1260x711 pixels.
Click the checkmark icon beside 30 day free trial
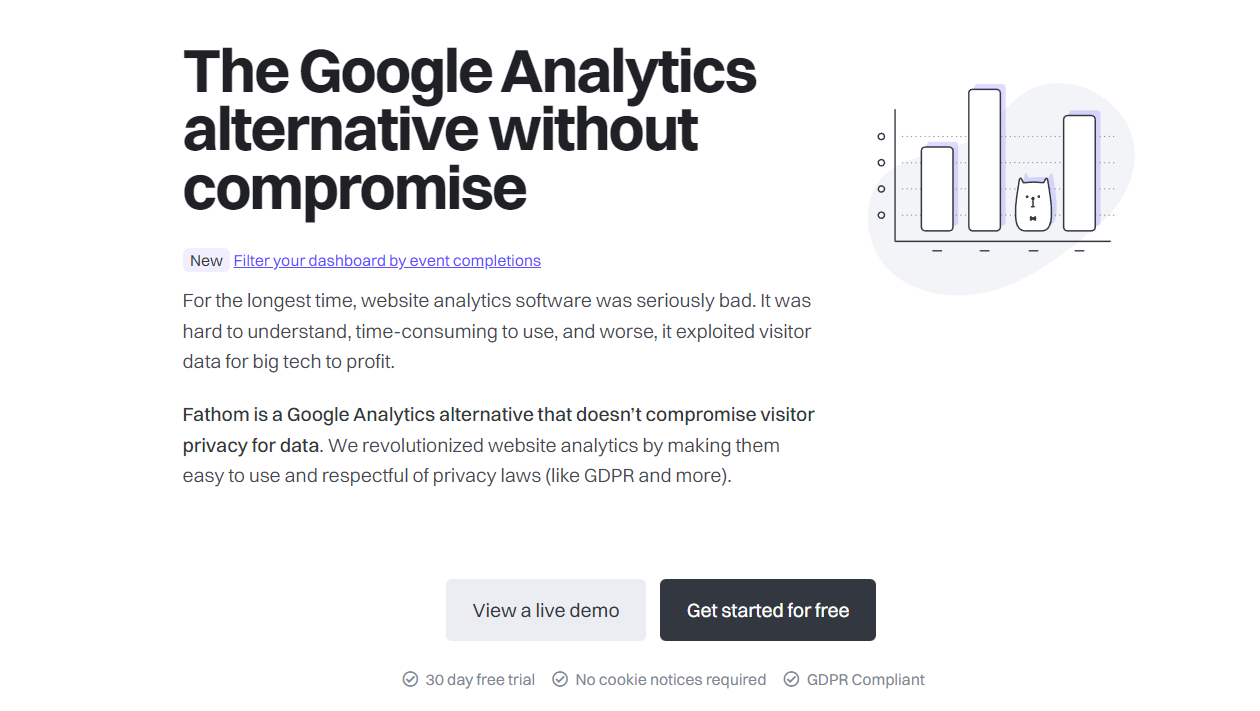pos(410,679)
